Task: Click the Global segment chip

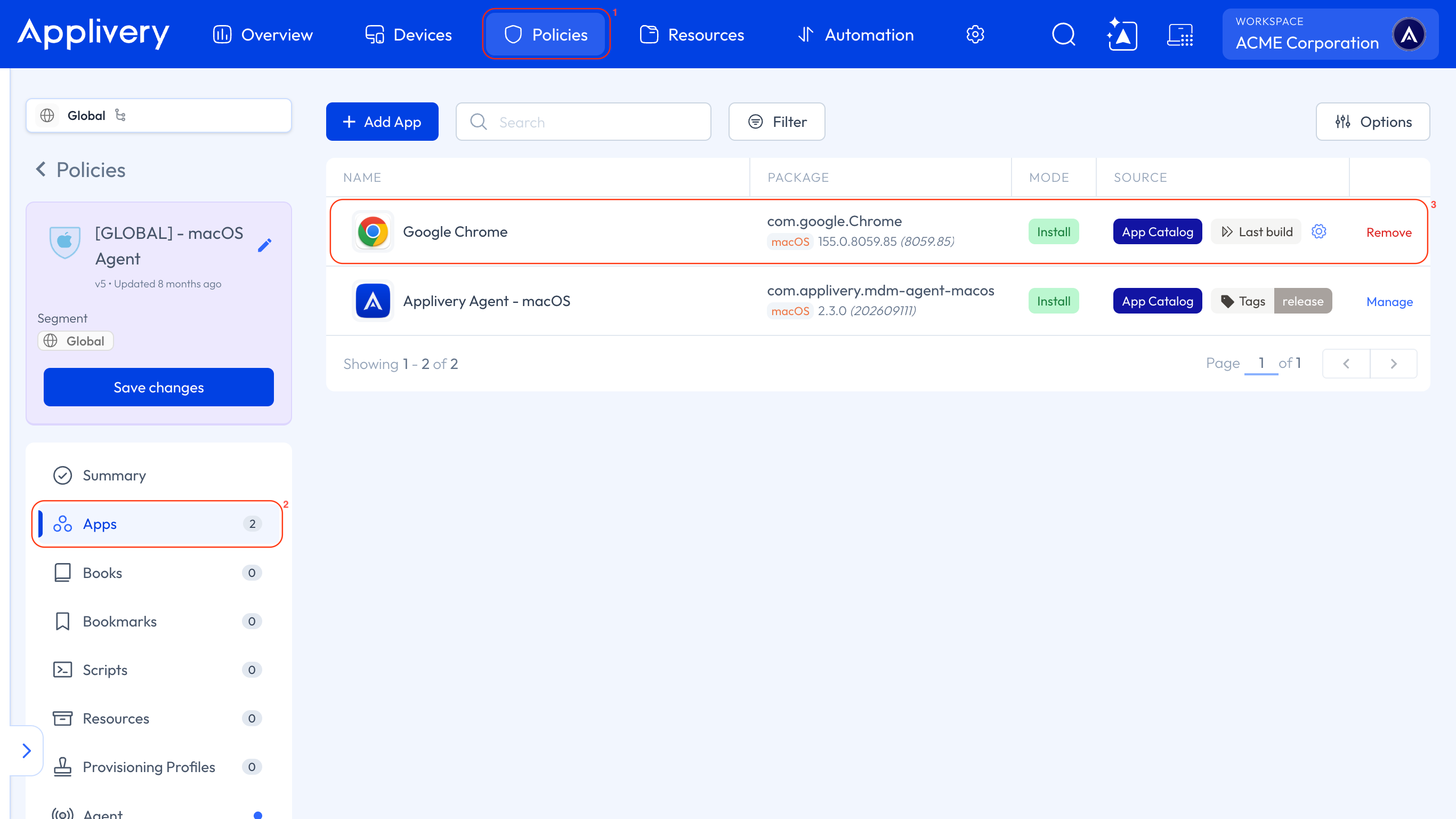Action: (x=76, y=341)
